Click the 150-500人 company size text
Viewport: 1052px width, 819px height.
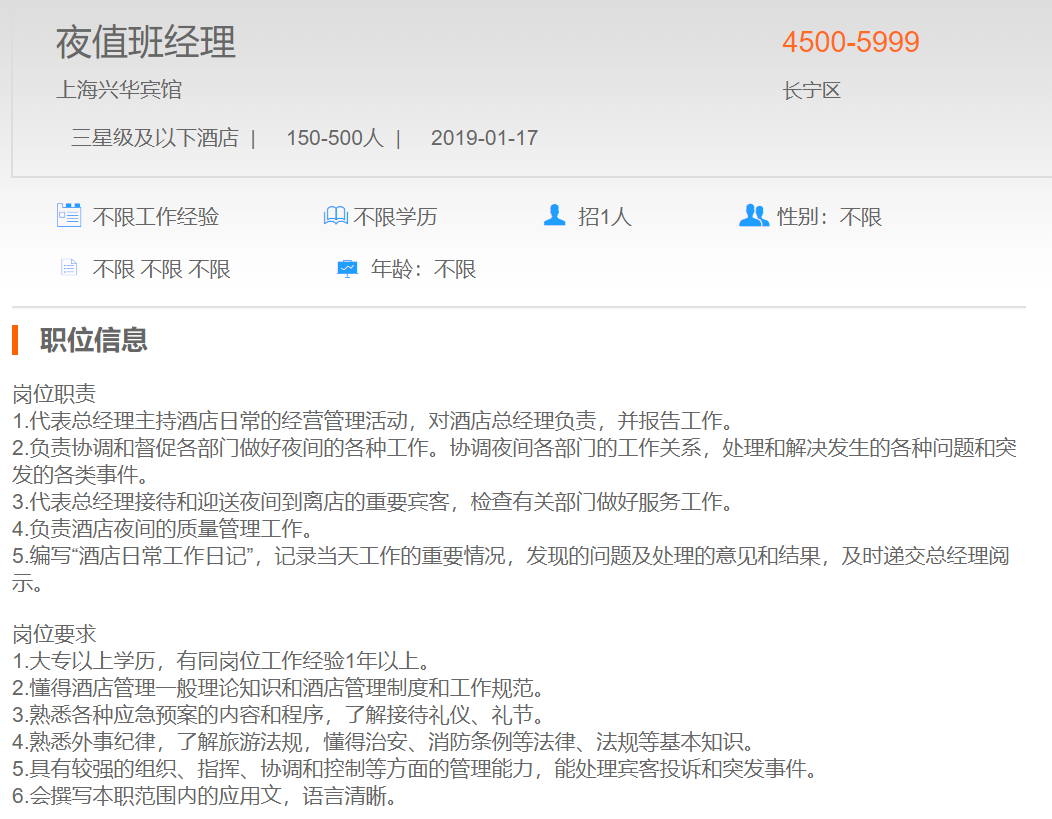coord(334,138)
